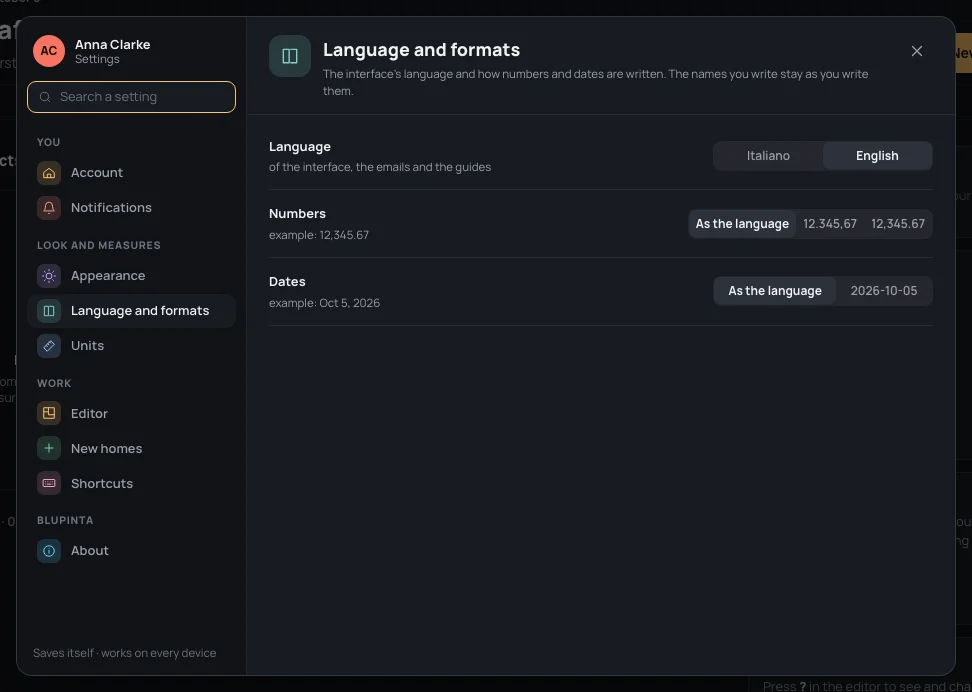972x692 pixels.
Task: Set Numbers to As the language
Action: (x=742, y=224)
